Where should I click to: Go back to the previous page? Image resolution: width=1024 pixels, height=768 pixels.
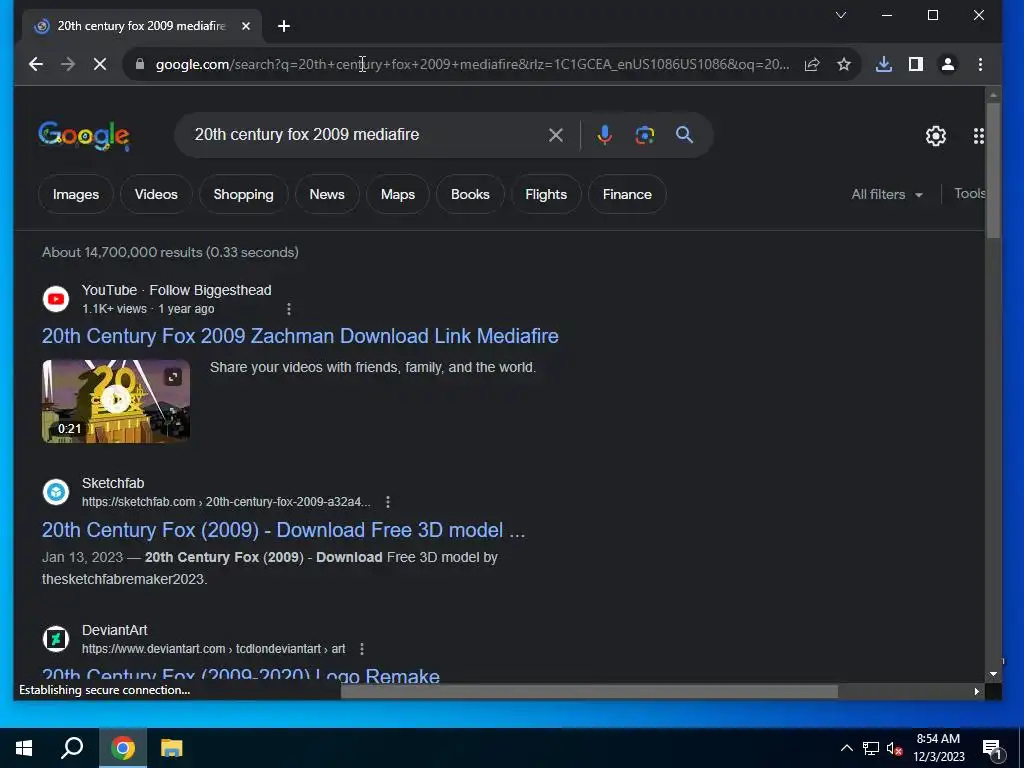36,64
